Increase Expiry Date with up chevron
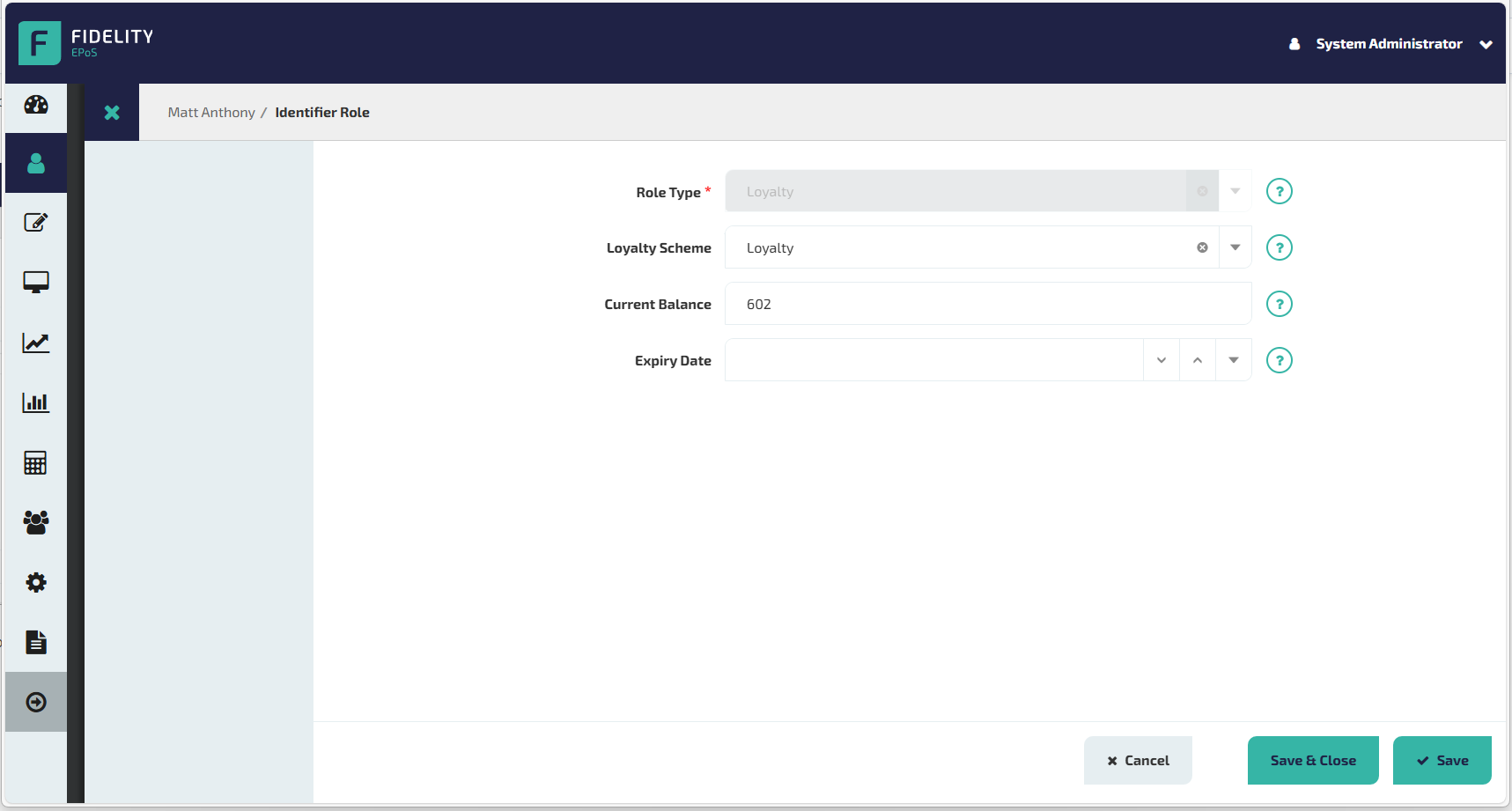Screen dimensions: 1512x811 coord(1198,360)
